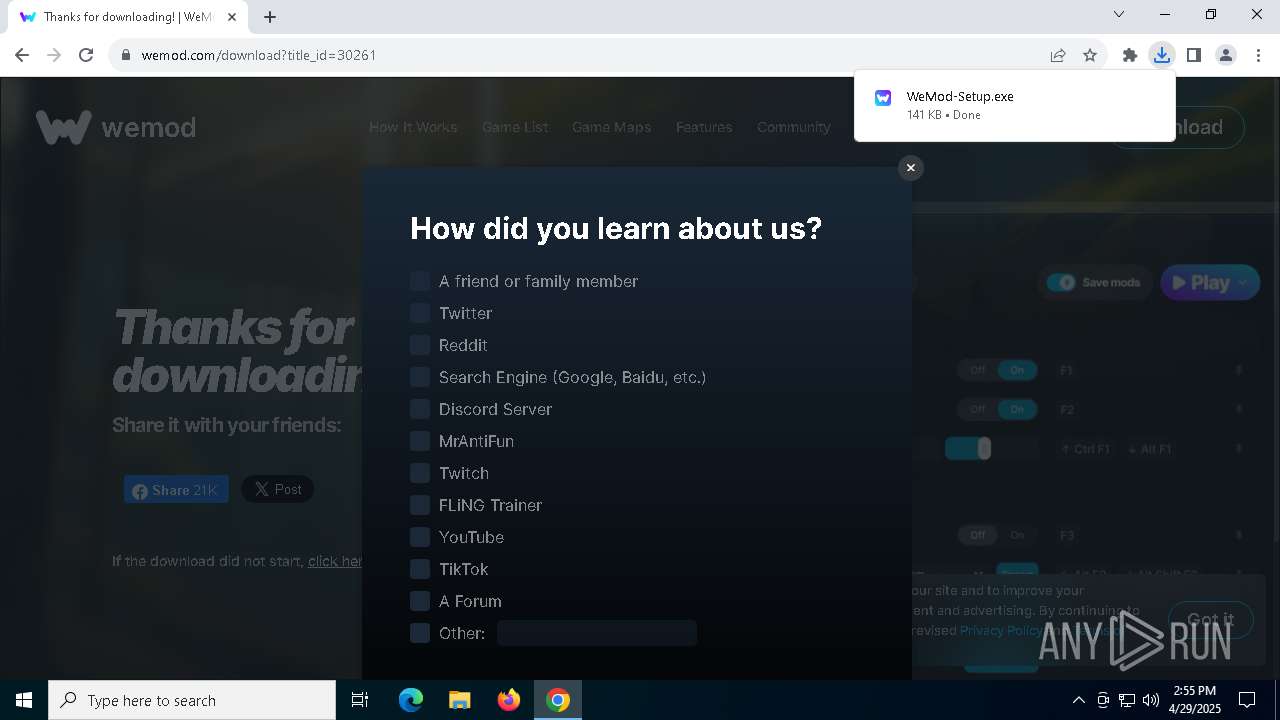Open 'Features' nav item

coord(704,127)
